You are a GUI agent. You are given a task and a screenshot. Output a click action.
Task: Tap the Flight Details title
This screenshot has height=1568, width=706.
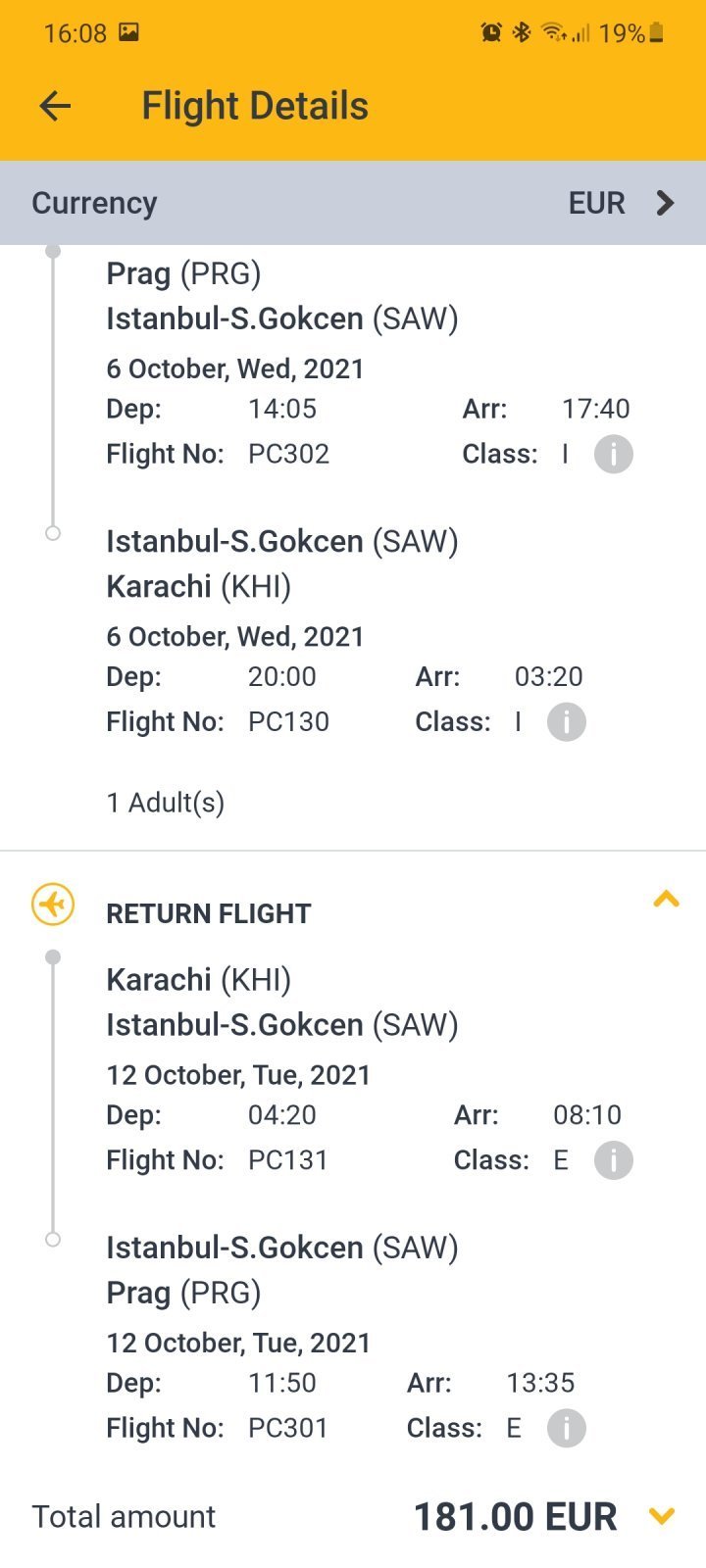coord(255,106)
